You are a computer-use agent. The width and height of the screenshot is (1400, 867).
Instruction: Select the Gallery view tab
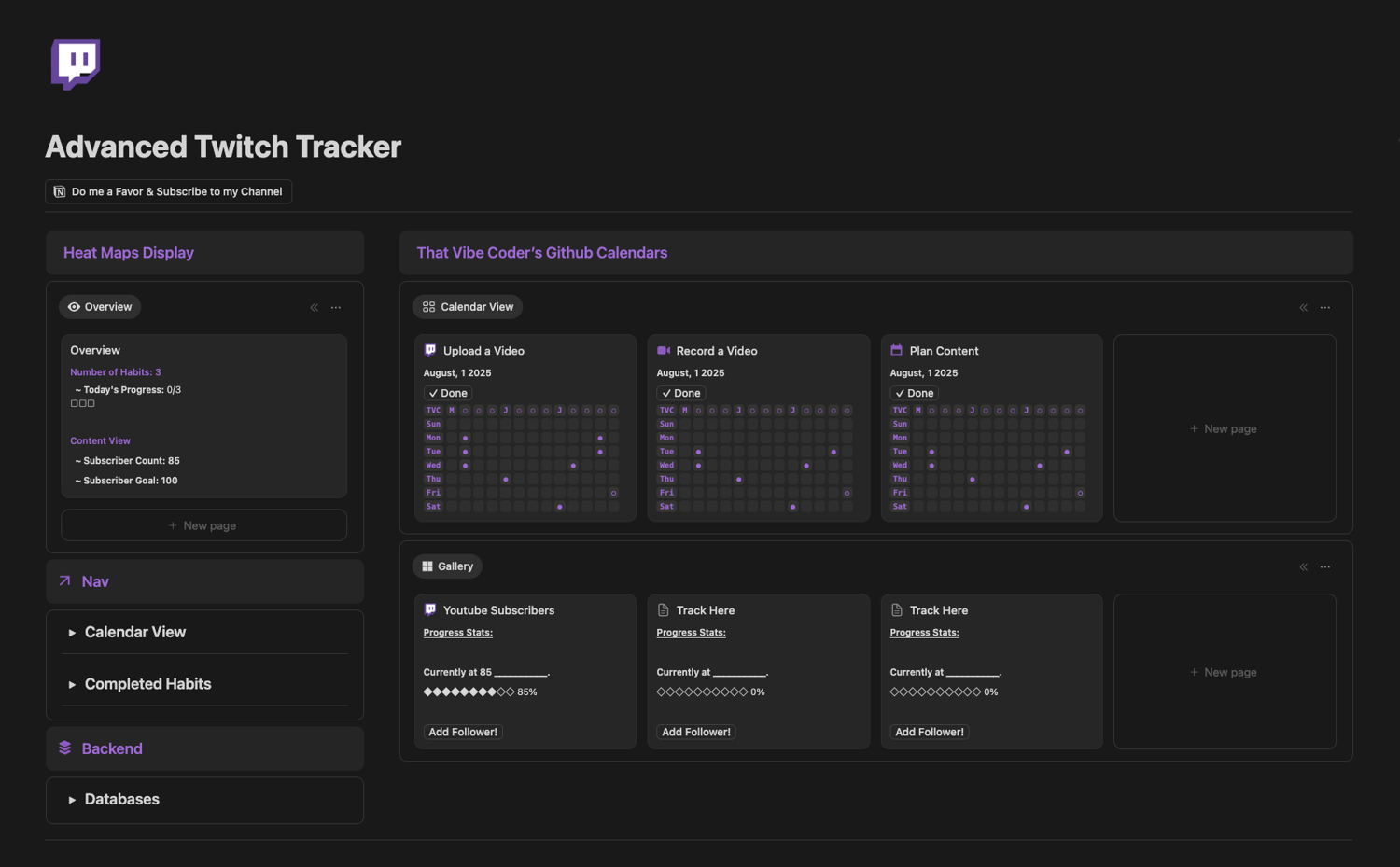point(447,566)
